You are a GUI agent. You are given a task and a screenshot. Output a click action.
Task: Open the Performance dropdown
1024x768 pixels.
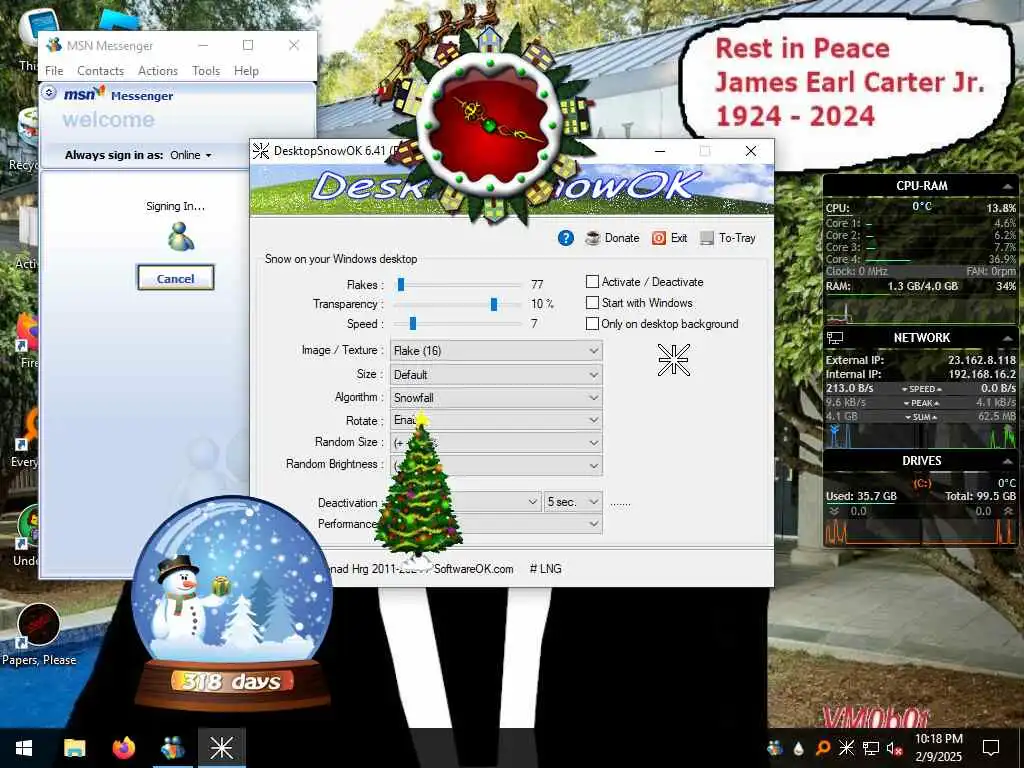[x=496, y=524]
